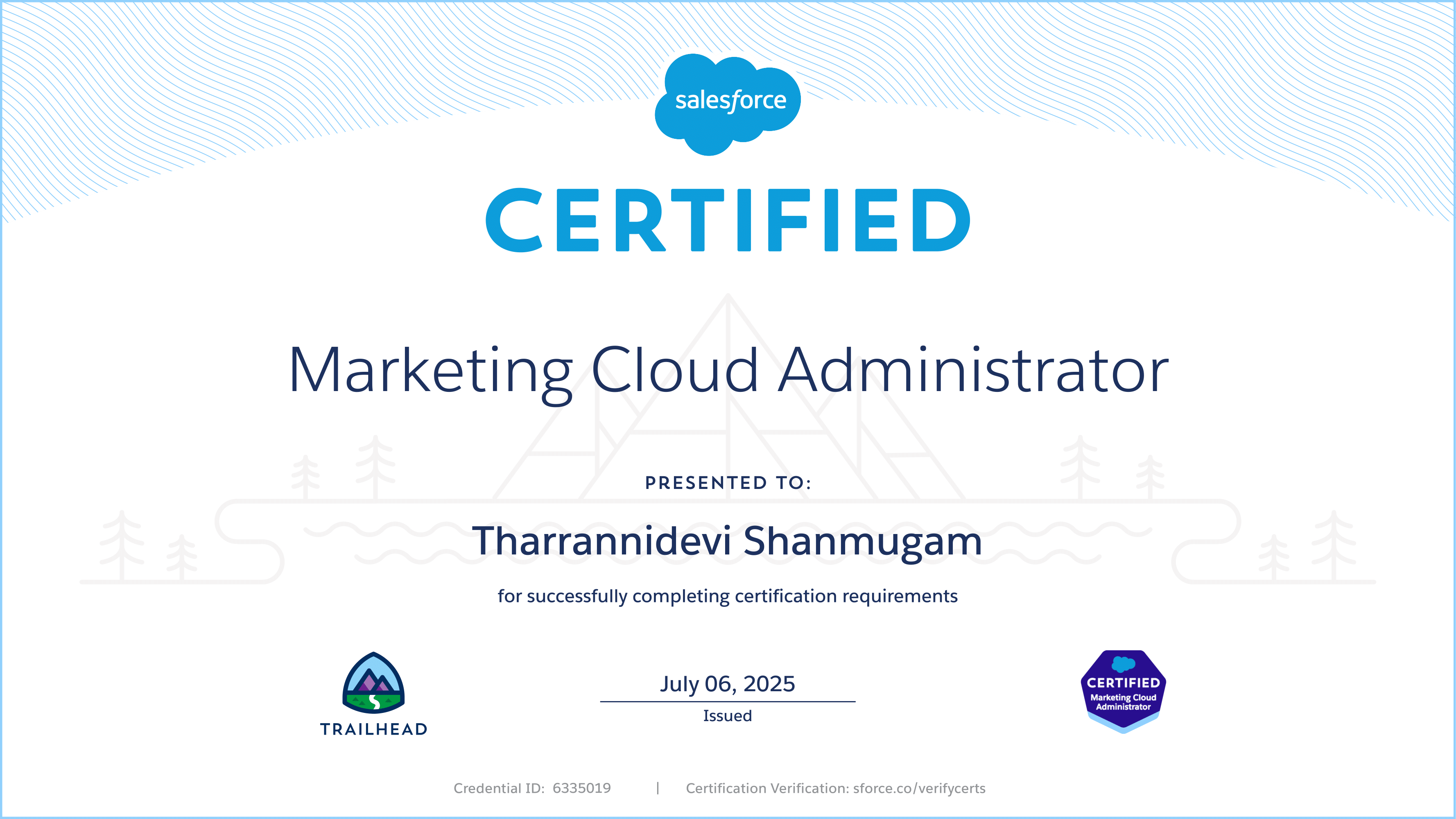Click the TRAILHEAD wordmark text

pyautogui.click(x=373, y=729)
